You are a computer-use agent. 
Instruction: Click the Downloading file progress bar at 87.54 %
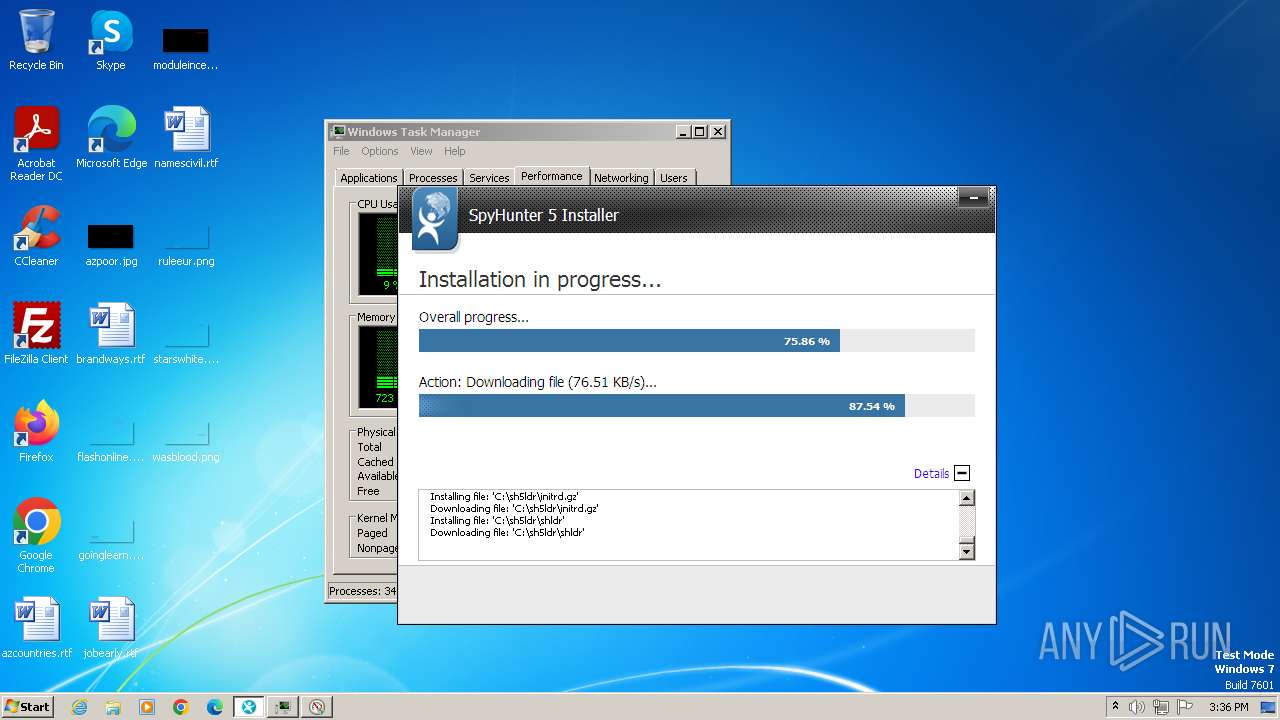[696, 406]
